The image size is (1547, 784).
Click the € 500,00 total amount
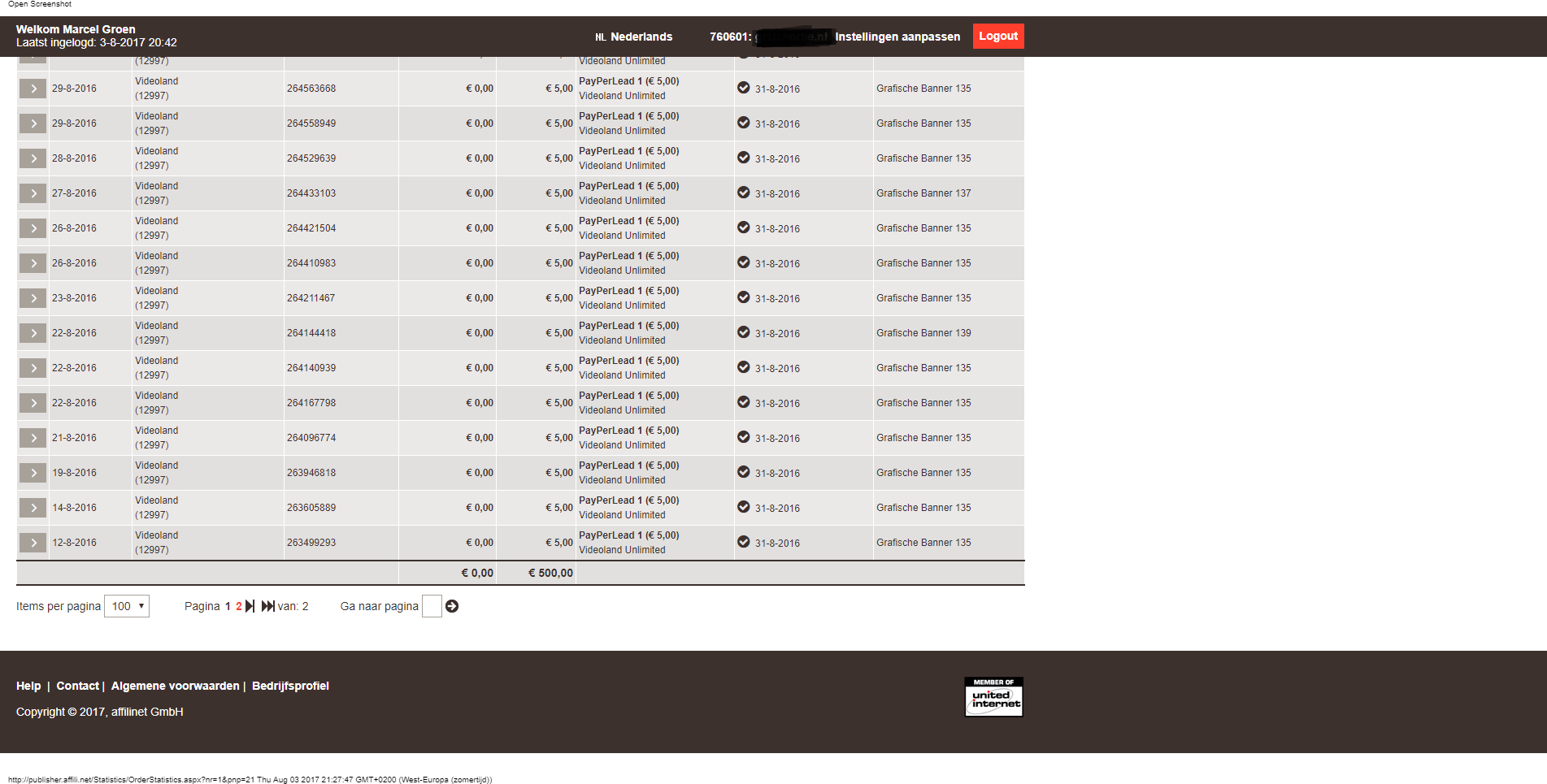pyautogui.click(x=550, y=573)
